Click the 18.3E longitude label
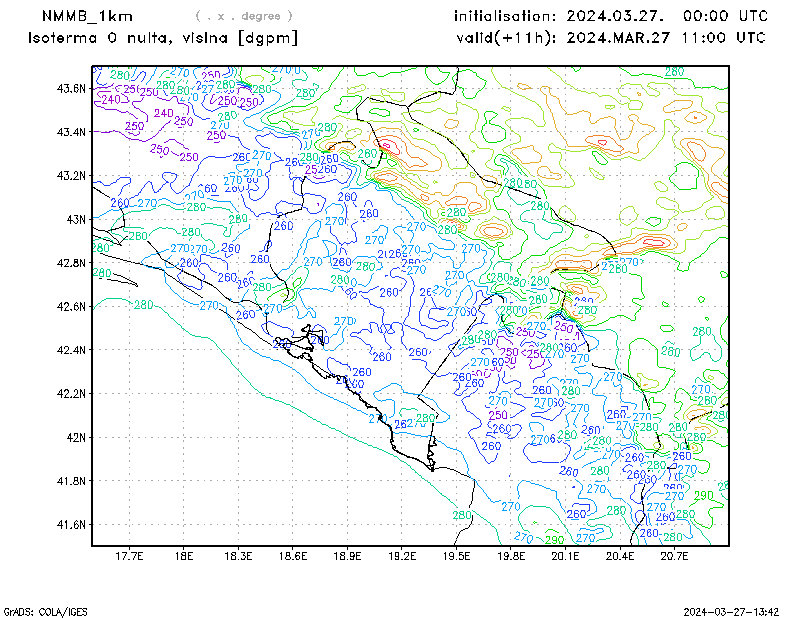This screenshot has width=800, height=618. click(238, 556)
